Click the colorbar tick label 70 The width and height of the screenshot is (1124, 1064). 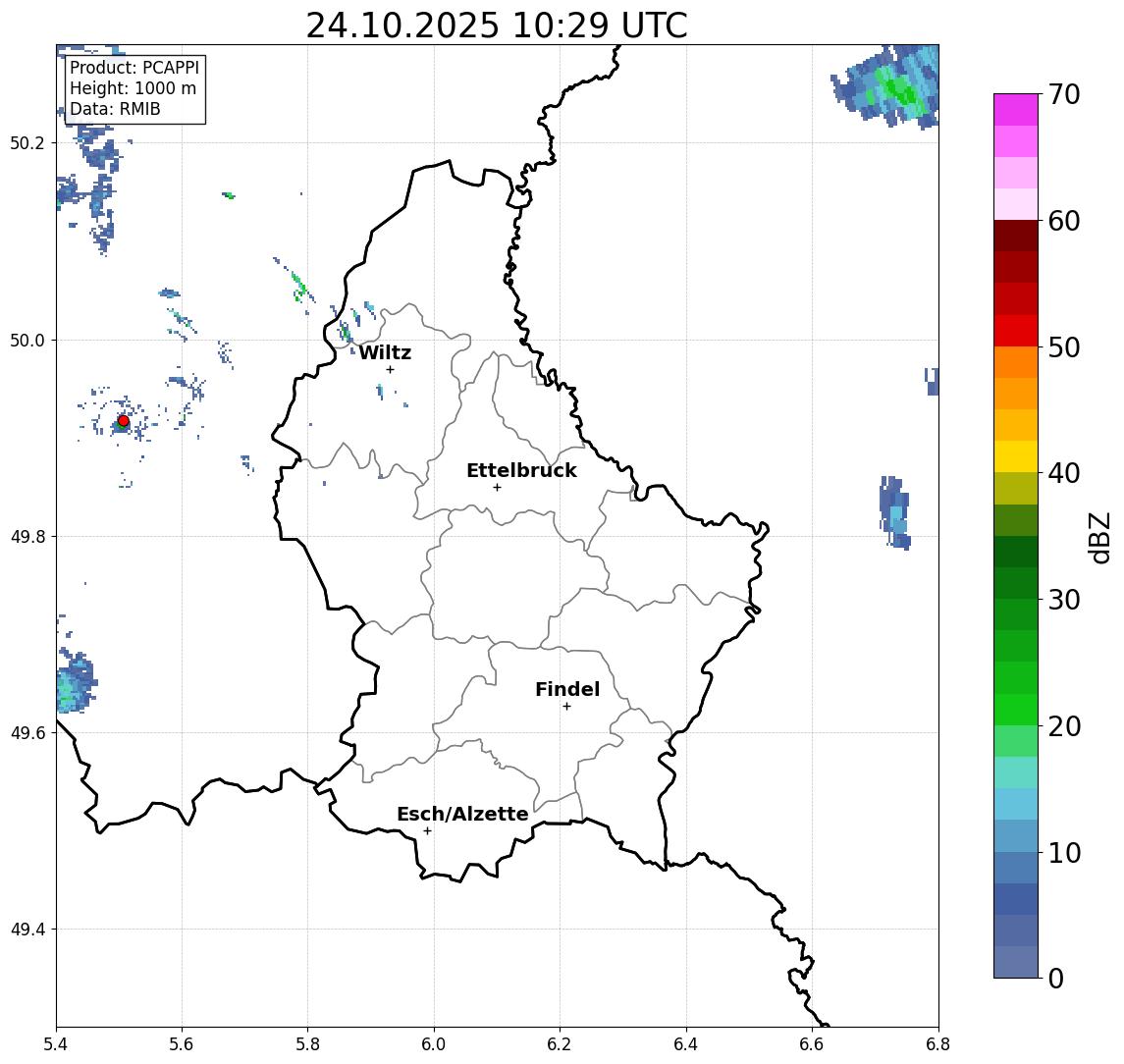(1064, 94)
